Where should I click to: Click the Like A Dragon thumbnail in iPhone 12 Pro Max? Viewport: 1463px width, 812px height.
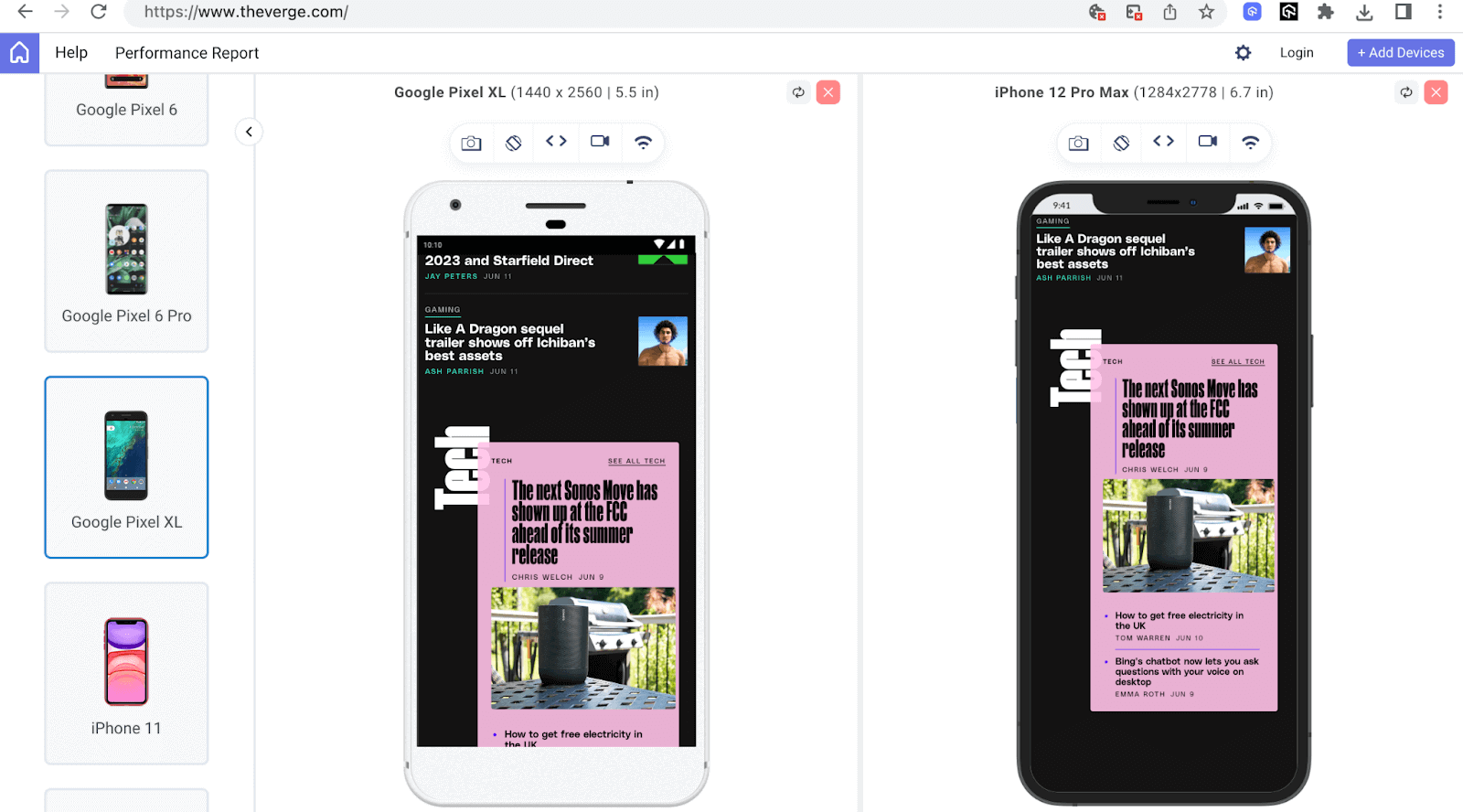(x=1267, y=250)
